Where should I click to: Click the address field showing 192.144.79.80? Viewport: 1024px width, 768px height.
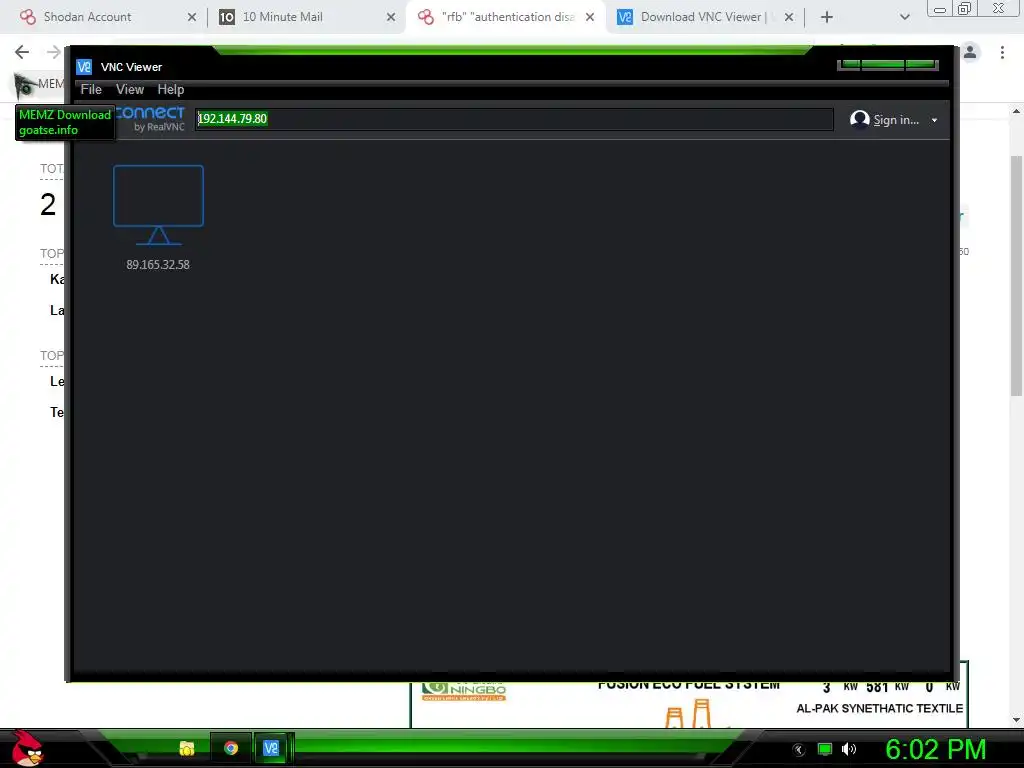click(514, 119)
